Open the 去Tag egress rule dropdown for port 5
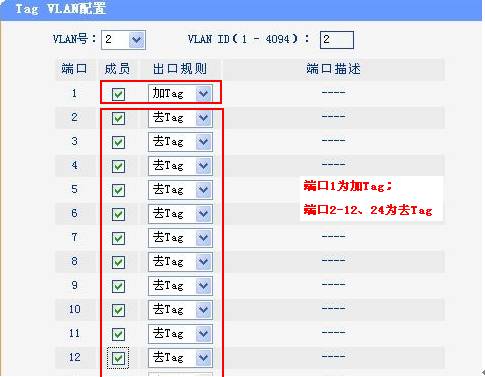 coord(180,190)
